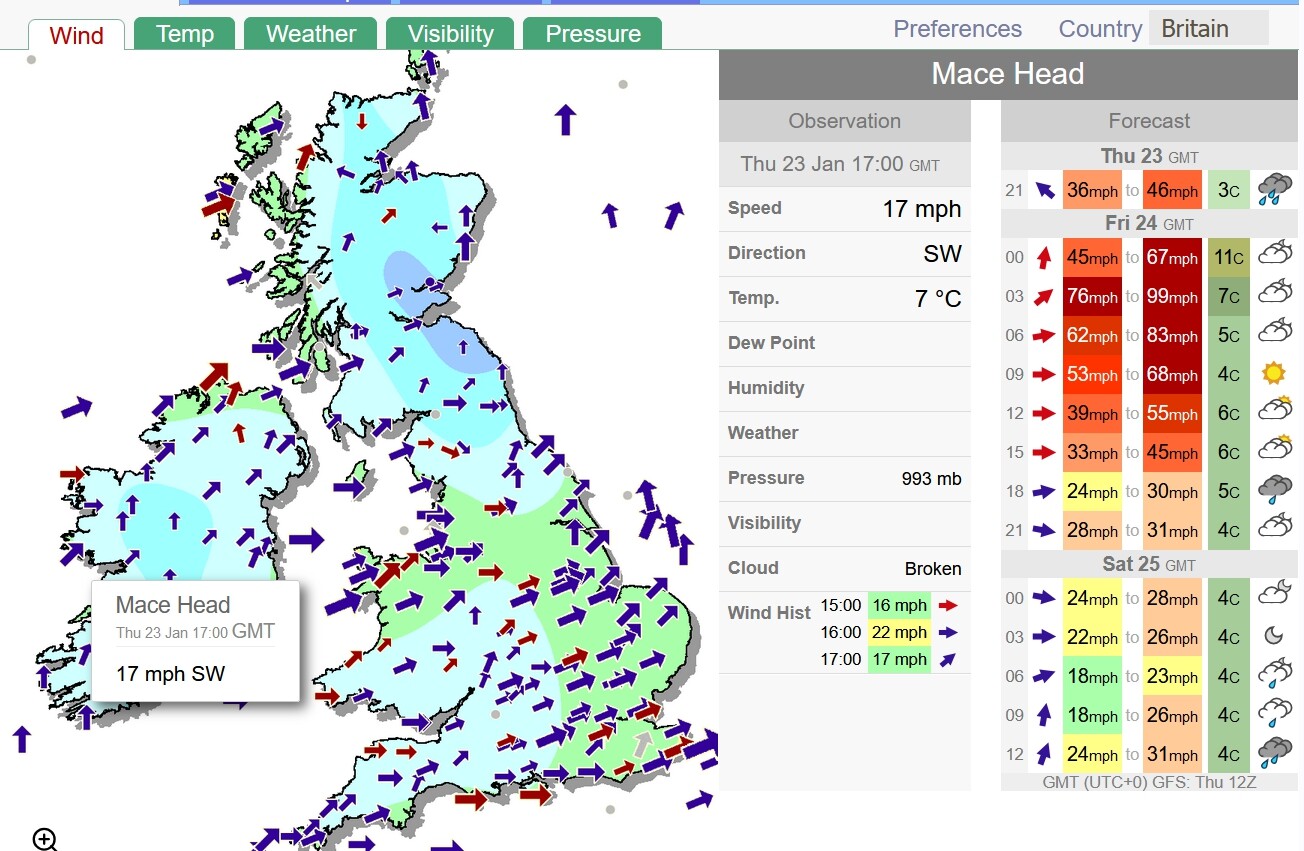1304x851 pixels.
Task: Click the Speed value of 17 mph
Action: (921, 209)
